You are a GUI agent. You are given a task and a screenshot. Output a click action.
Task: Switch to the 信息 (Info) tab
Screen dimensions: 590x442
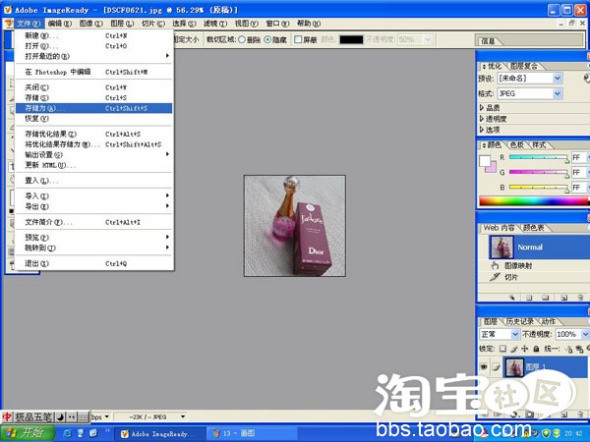(488, 41)
